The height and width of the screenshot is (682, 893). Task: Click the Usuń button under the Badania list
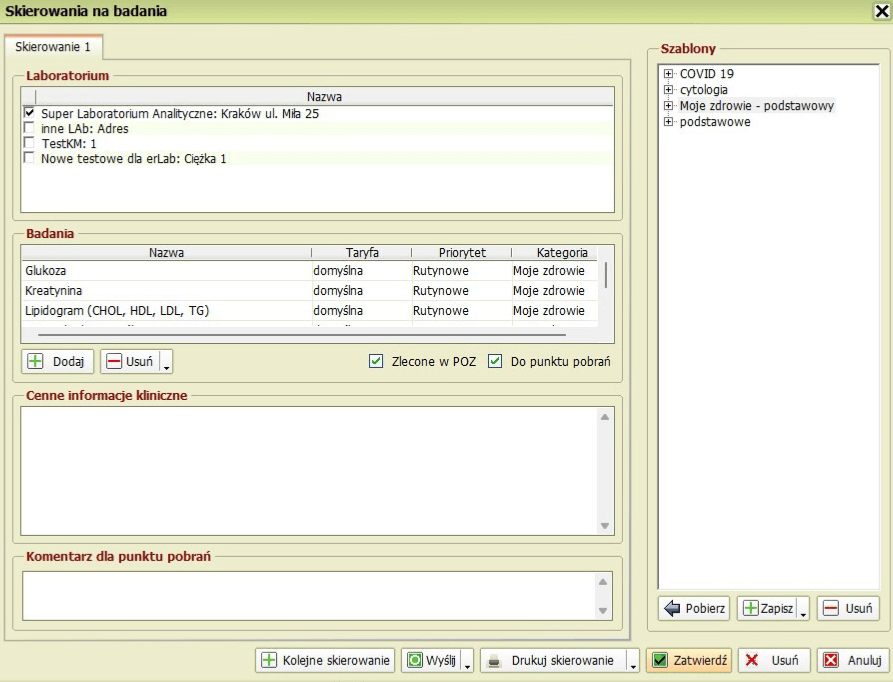(130, 361)
